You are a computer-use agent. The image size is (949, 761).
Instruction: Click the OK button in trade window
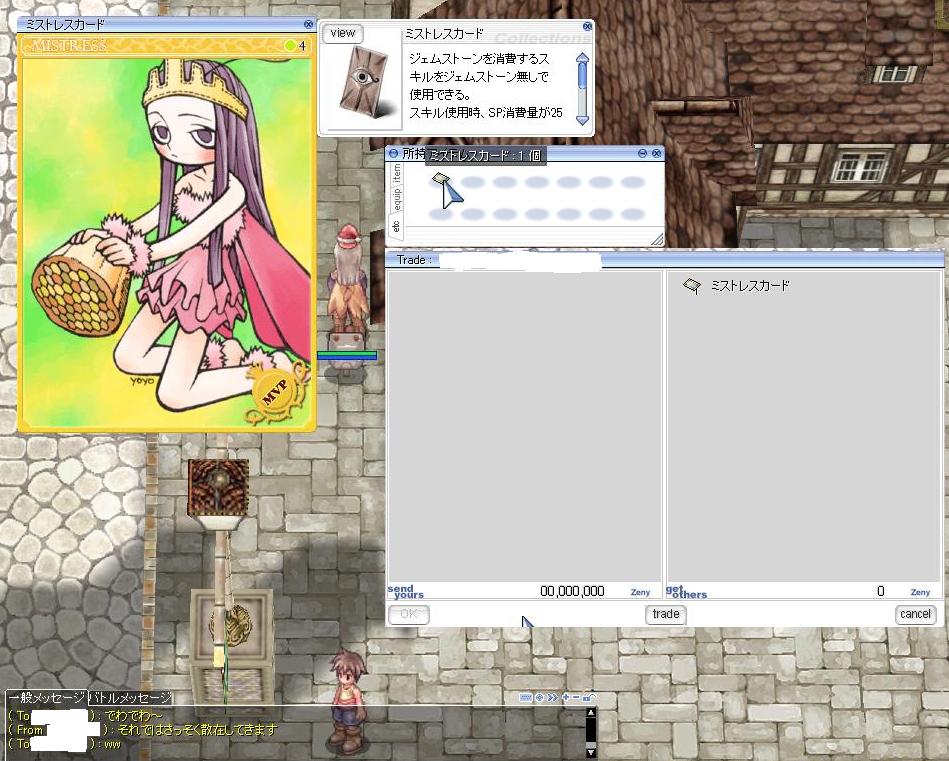point(409,614)
